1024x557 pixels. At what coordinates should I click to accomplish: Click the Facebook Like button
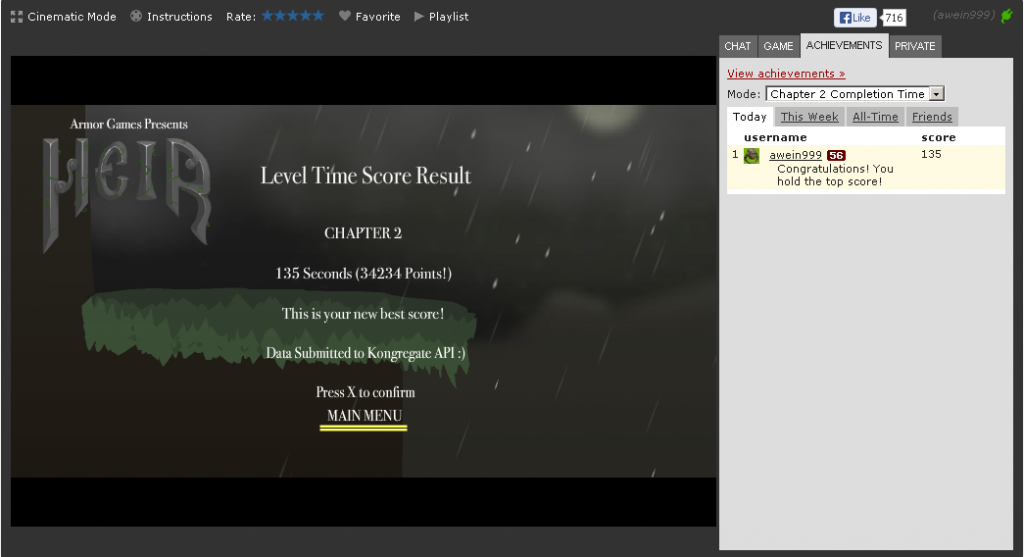855,18
